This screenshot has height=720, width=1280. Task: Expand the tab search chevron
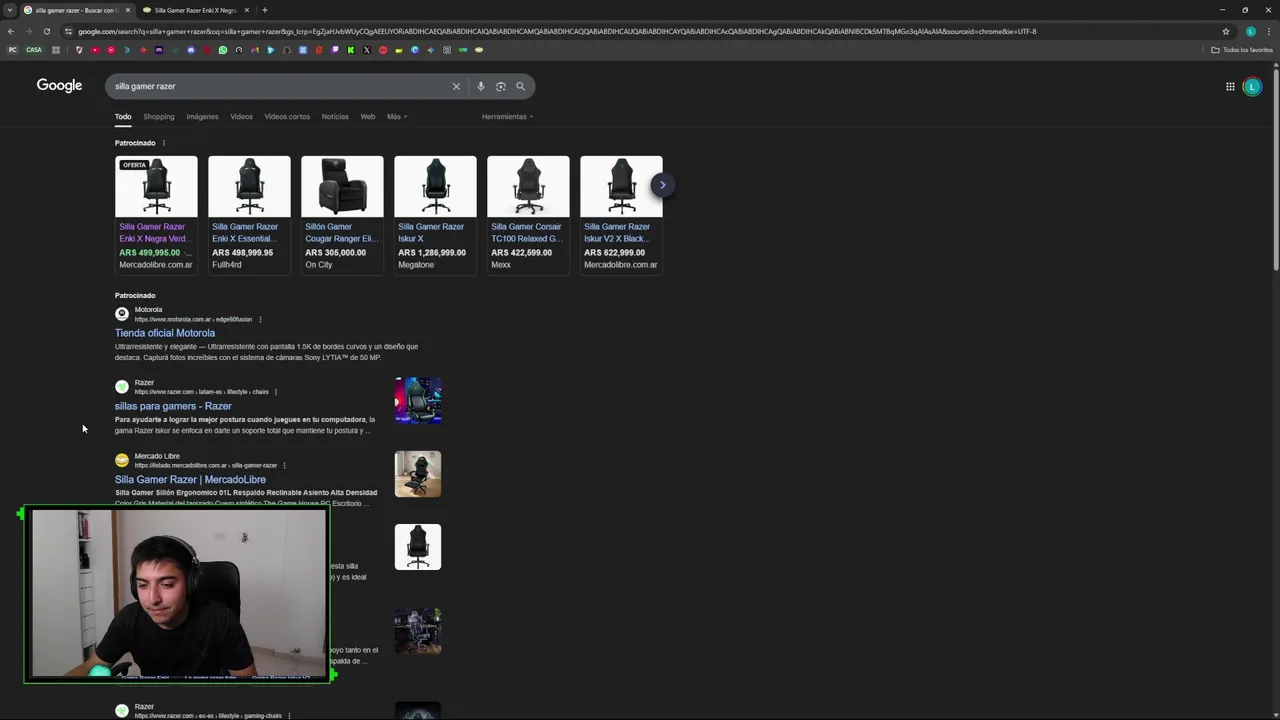point(10,10)
